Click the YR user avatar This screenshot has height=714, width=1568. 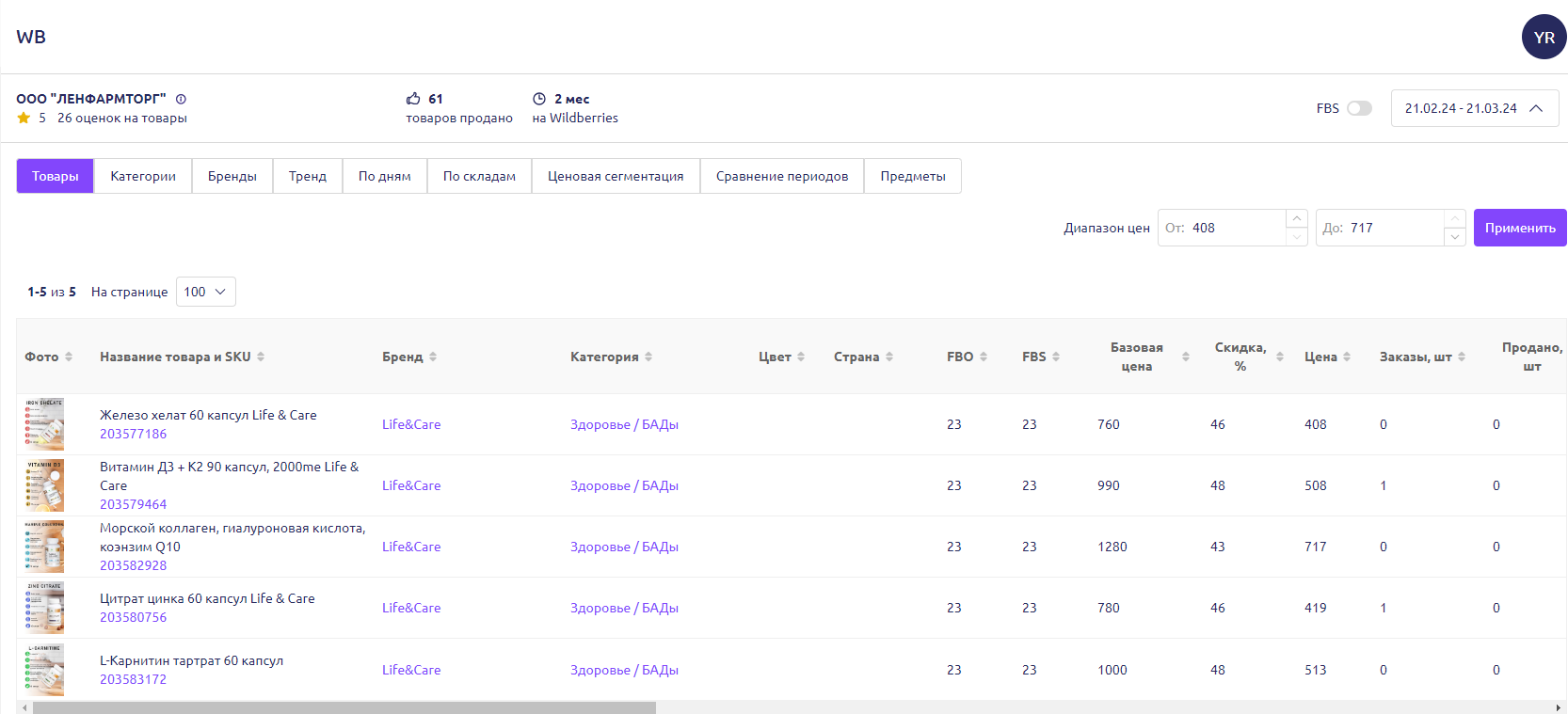1544,38
